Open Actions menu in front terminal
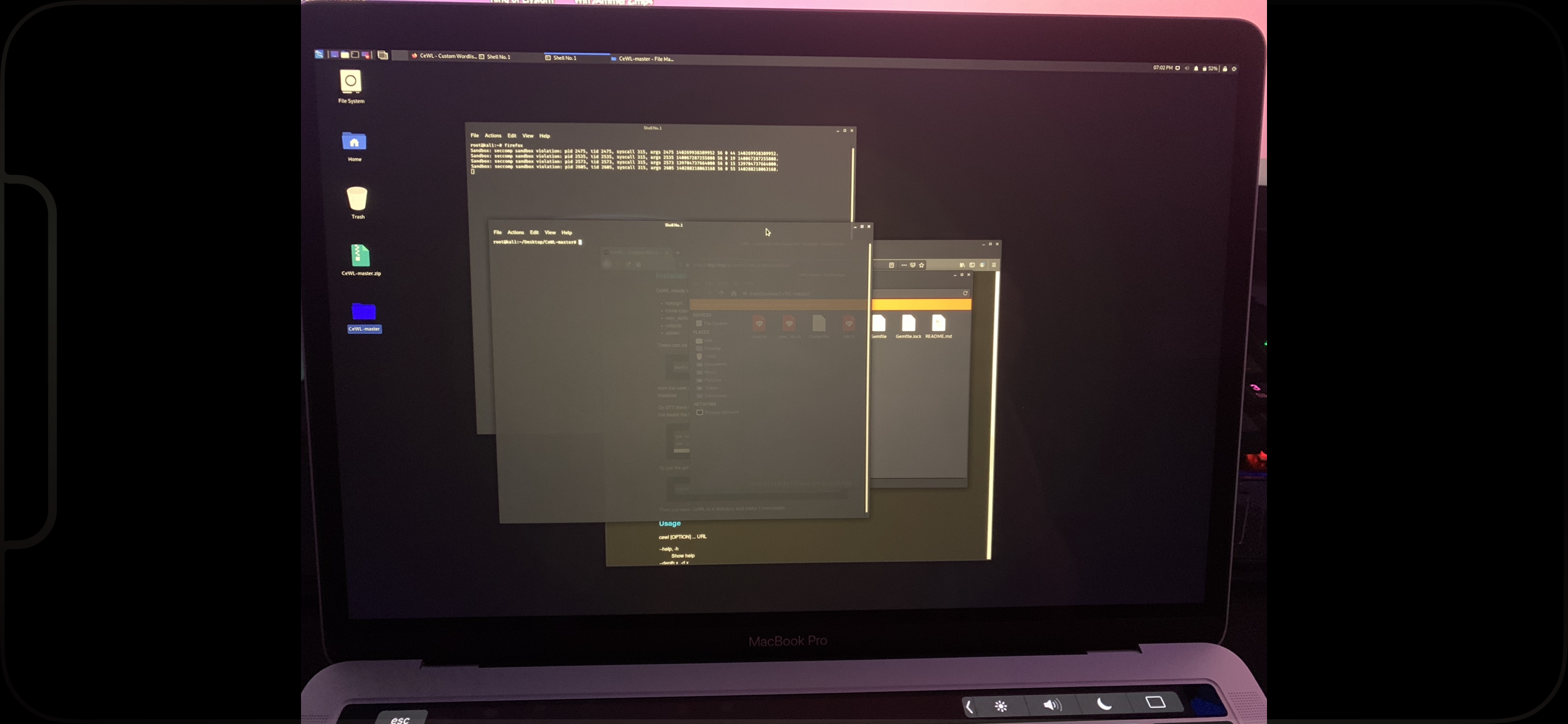Screen dimensions: 1568x724 click(x=515, y=233)
